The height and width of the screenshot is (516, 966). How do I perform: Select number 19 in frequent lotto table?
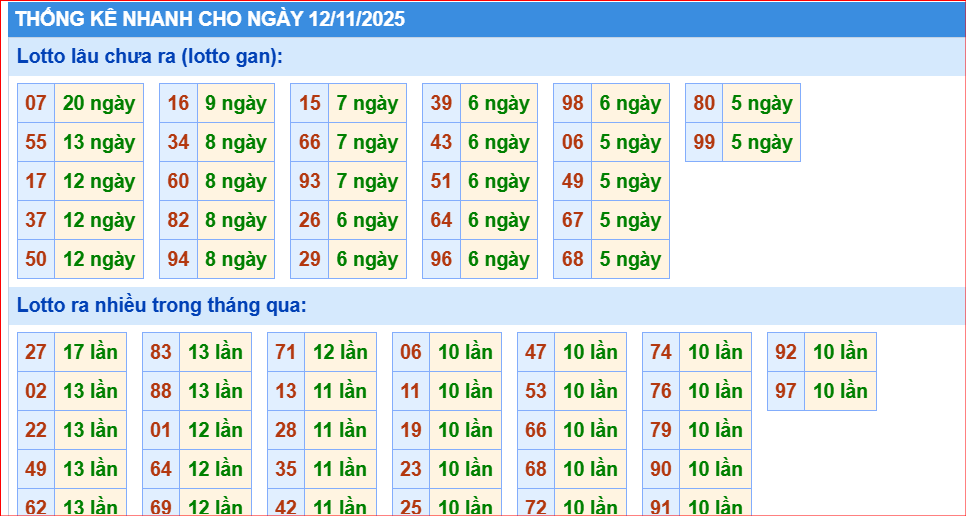411,430
